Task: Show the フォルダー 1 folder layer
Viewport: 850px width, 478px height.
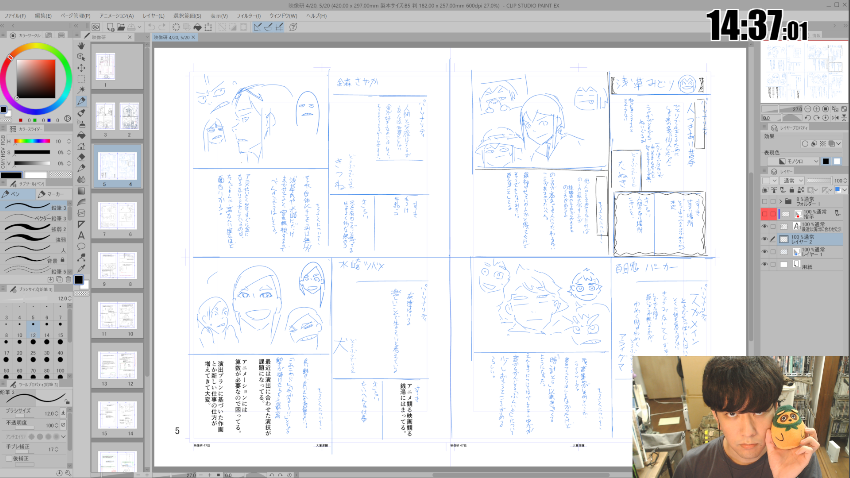Action: tap(764, 201)
